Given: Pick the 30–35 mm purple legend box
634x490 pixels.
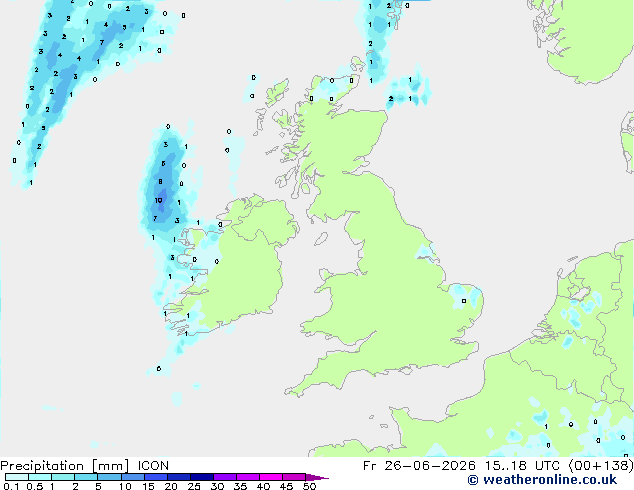Looking at the screenshot, I should pyautogui.click(x=225, y=477).
